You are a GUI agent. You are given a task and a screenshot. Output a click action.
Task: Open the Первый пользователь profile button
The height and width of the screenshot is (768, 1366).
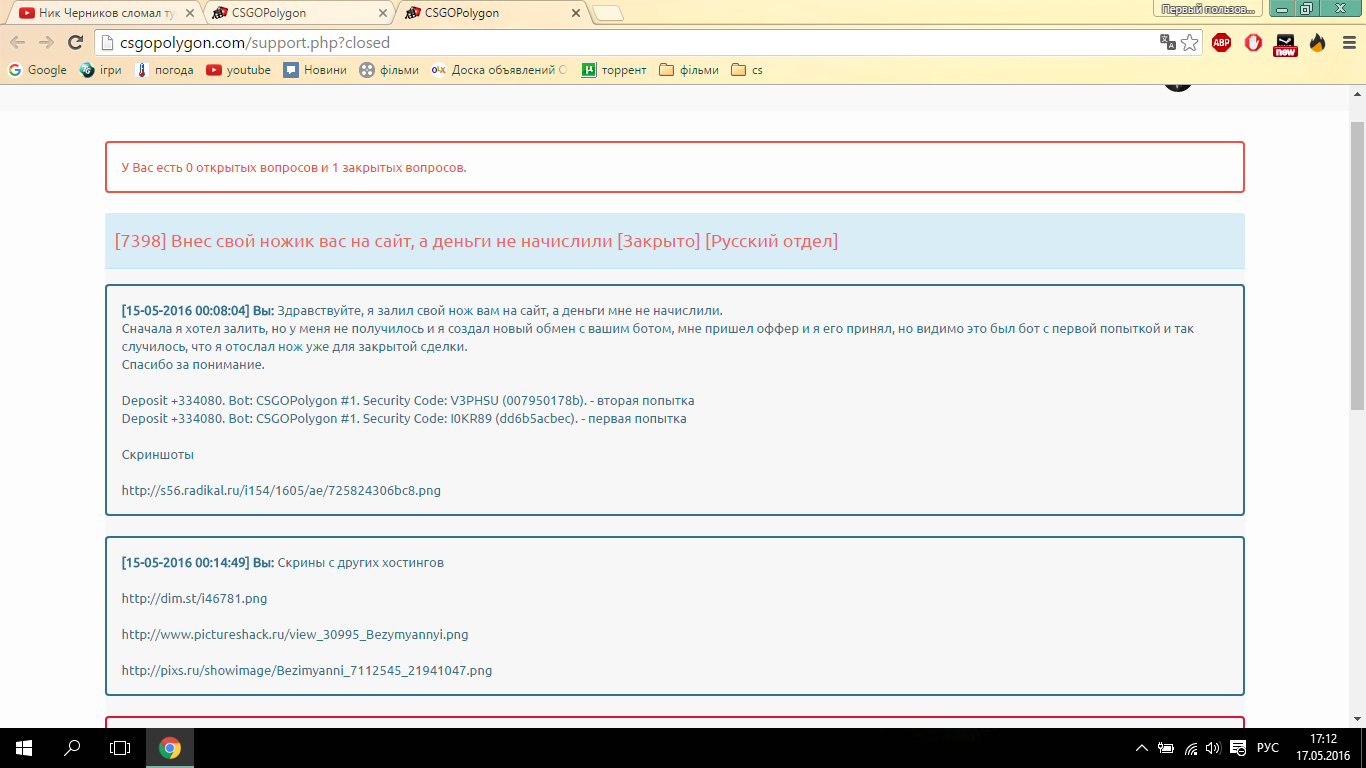(x=1208, y=8)
